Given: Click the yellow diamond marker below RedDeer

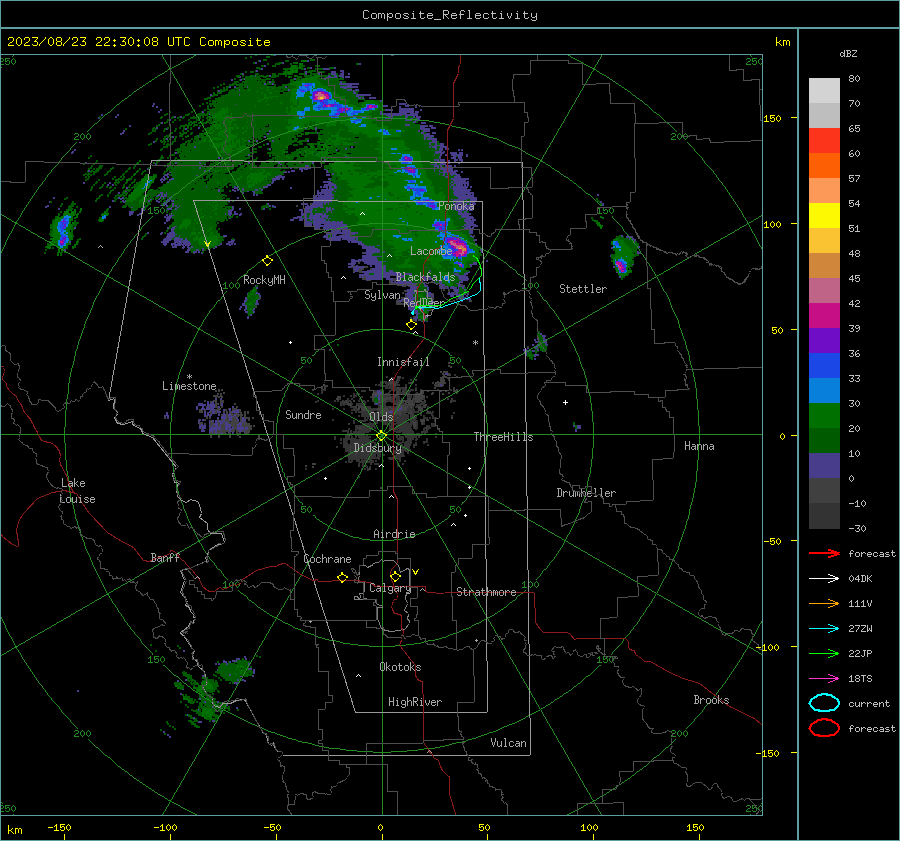Looking at the screenshot, I should pyautogui.click(x=411, y=325).
